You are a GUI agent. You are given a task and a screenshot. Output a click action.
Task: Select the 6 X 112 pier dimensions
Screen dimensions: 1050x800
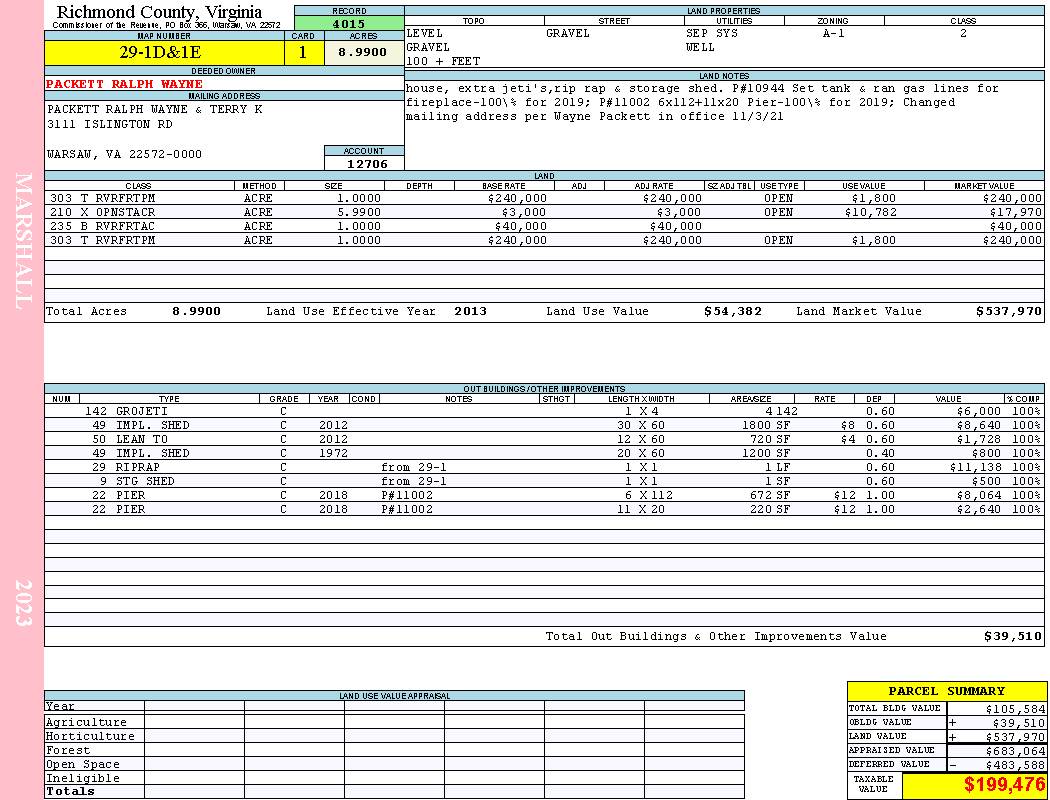click(648, 495)
